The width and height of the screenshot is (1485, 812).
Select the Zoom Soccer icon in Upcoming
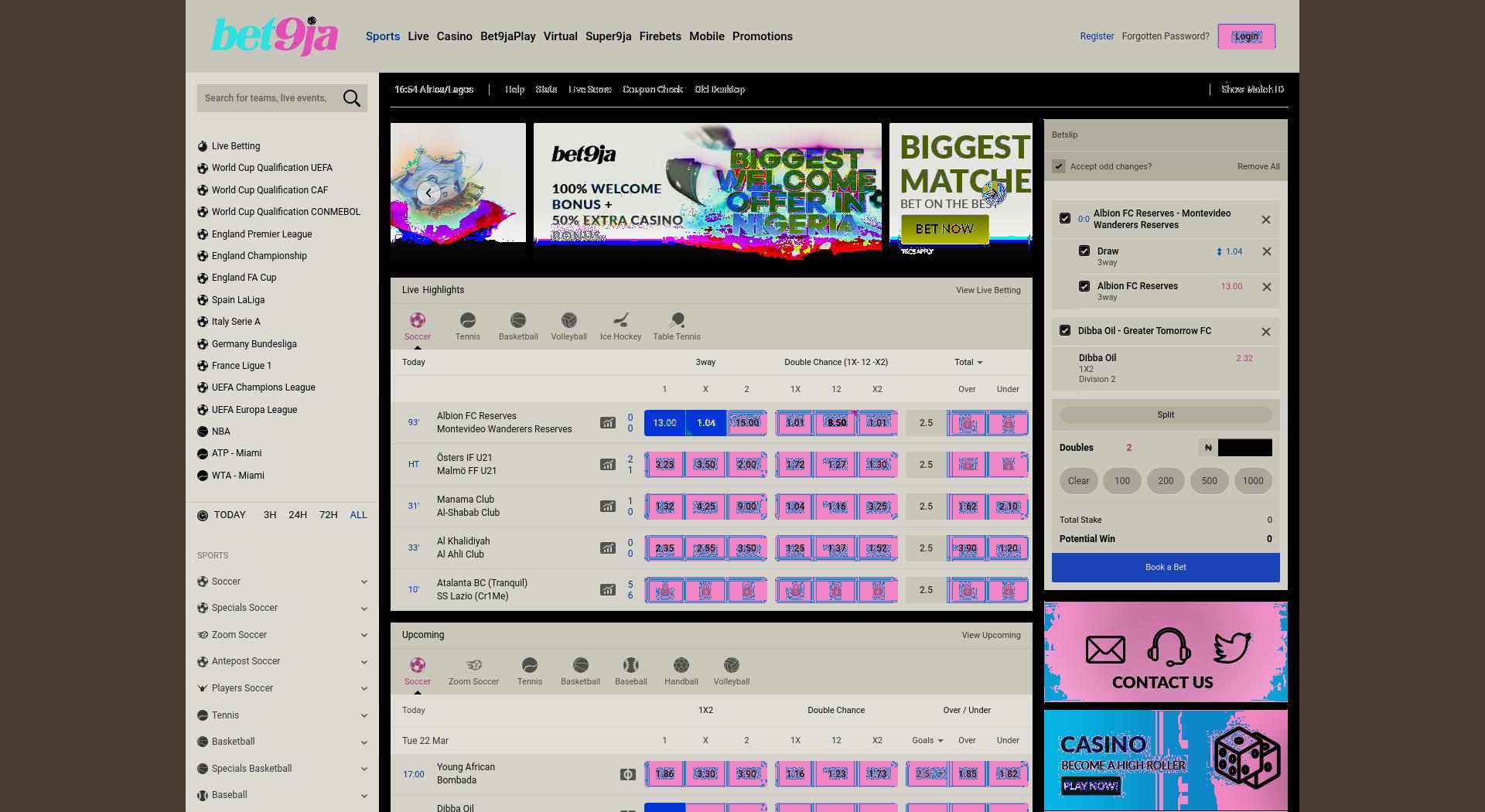pyautogui.click(x=474, y=665)
